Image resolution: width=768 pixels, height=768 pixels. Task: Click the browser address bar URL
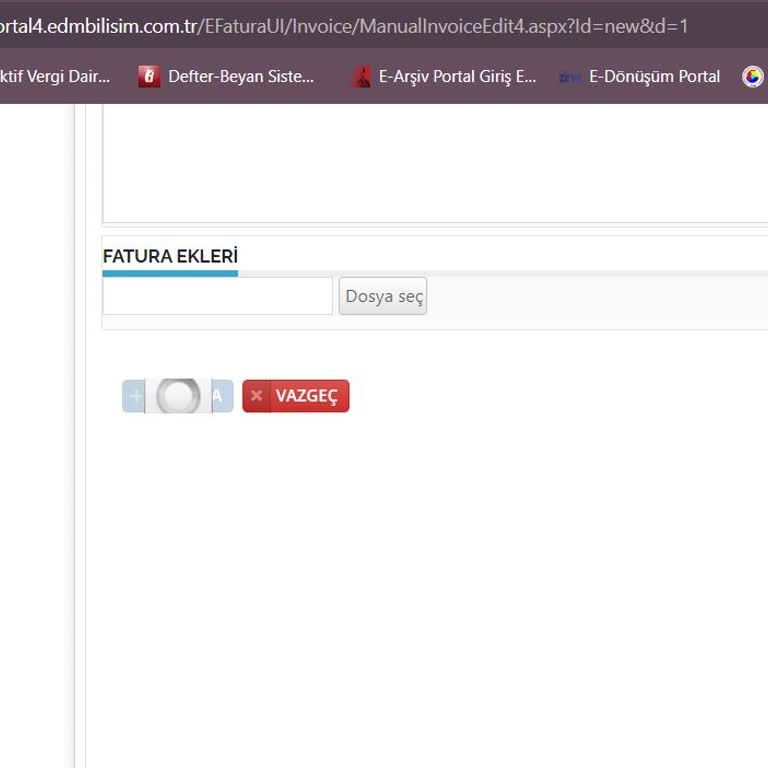tap(343, 26)
